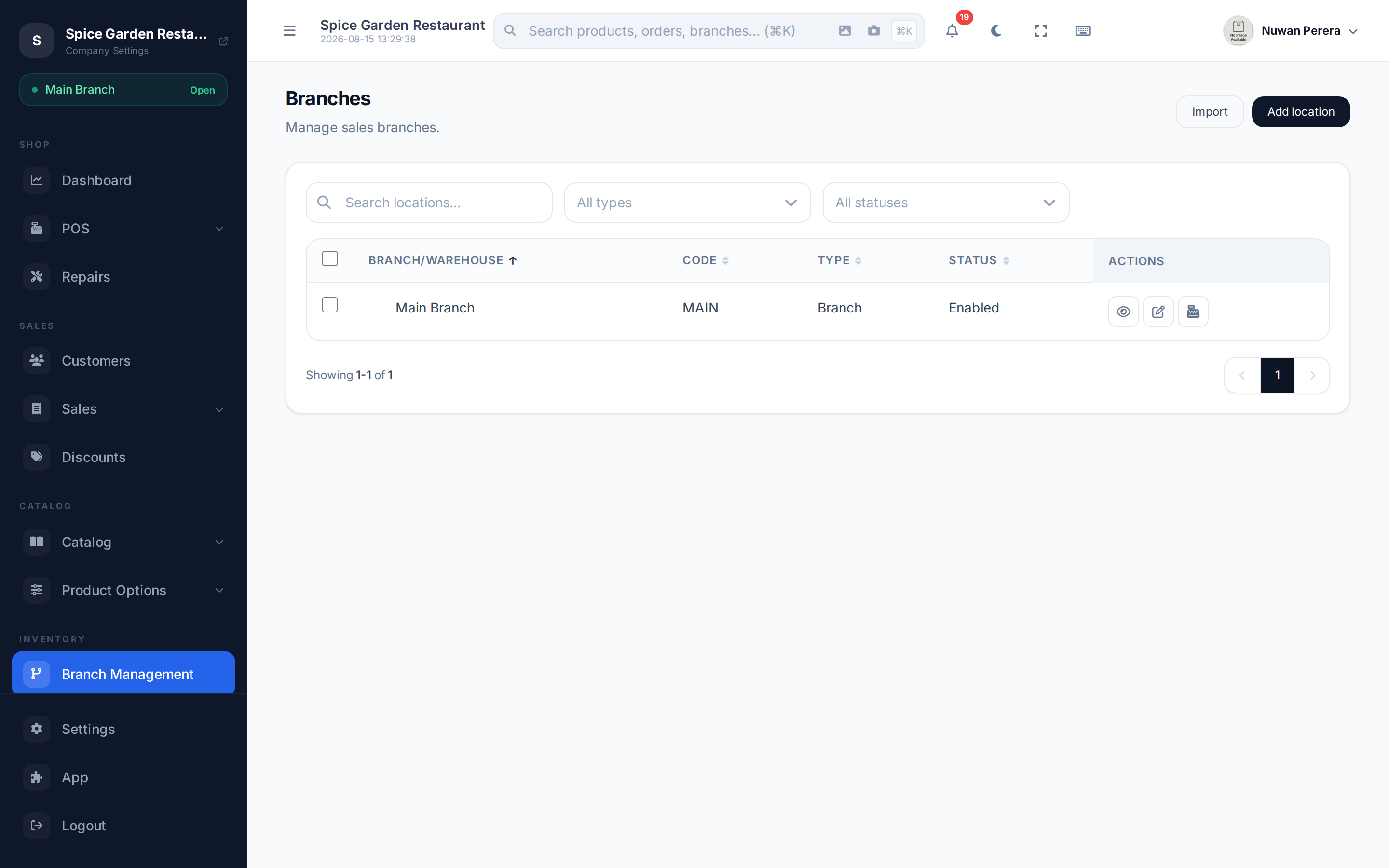Sort by Branch/Warehouse column header
The height and width of the screenshot is (868, 1389).
(443, 260)
